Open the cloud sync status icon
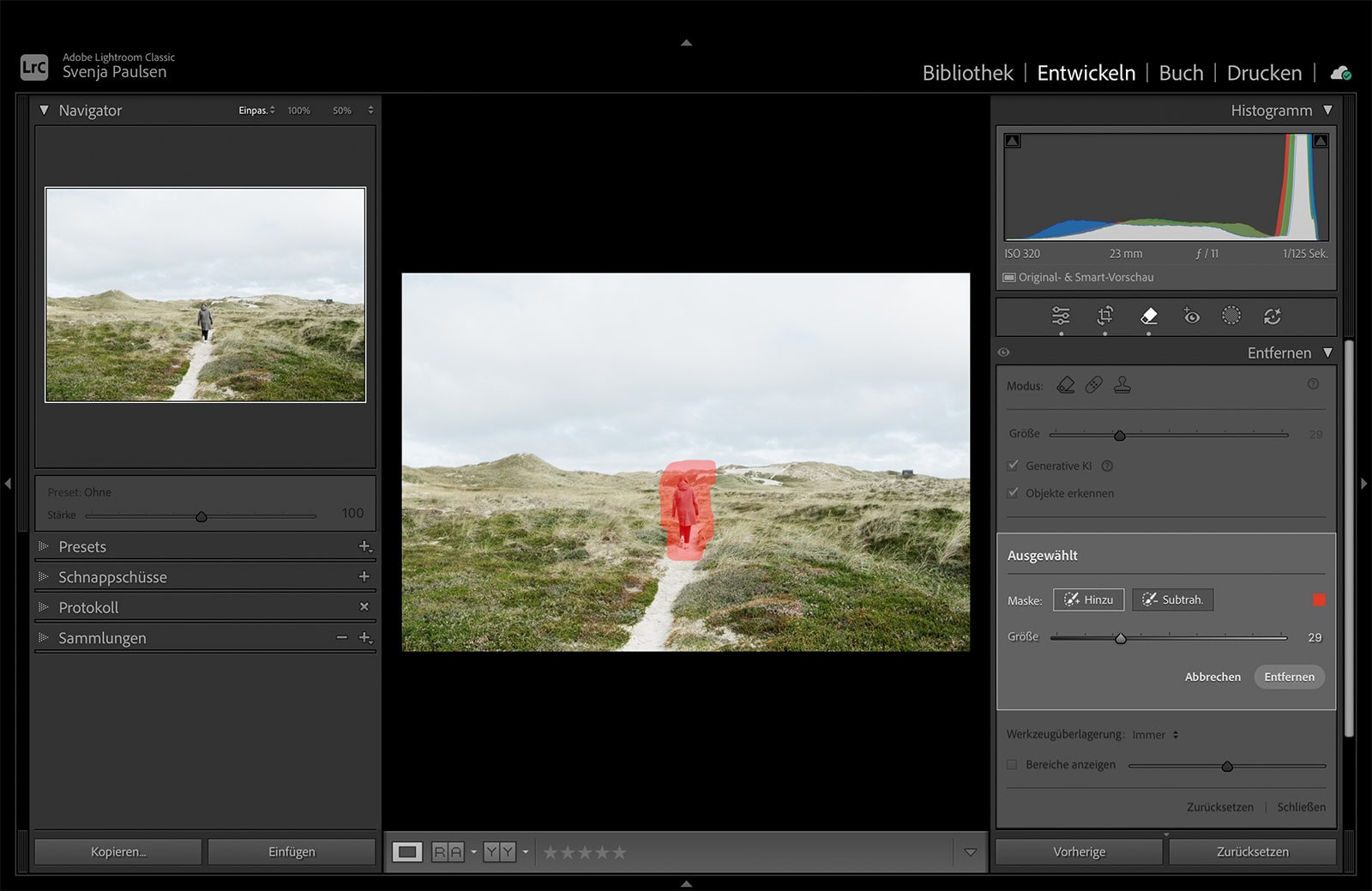This screenshot has width=1372, height=891. tap(1340, 73)
